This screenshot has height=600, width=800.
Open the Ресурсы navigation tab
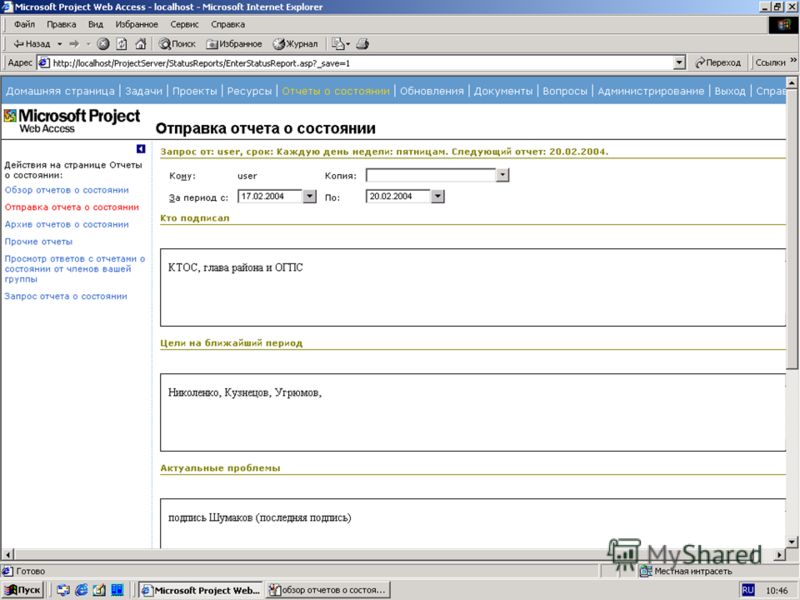(x=249, y=91)
